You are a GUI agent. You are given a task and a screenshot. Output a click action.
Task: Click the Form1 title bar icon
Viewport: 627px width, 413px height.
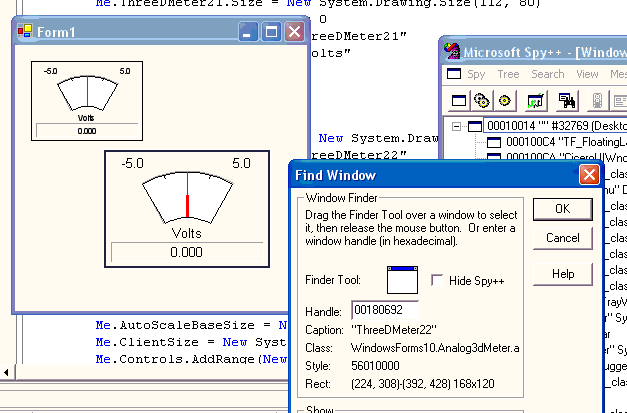[25, 31]
